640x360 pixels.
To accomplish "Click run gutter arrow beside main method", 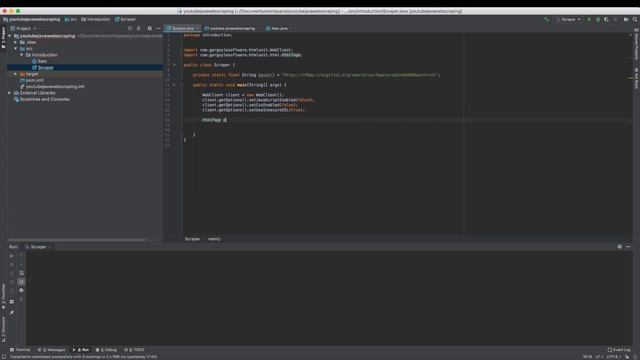I will click(174, 85).
